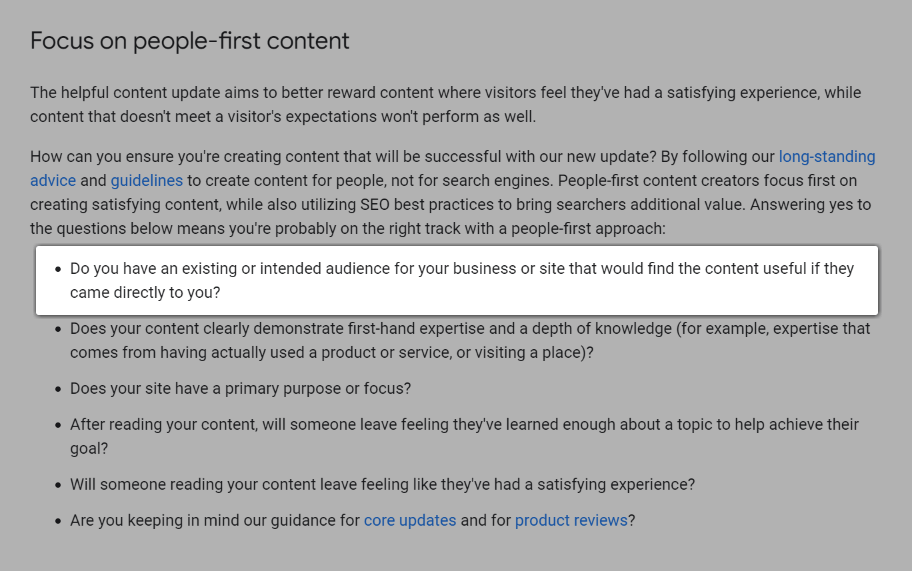Screen dimensions: 912x571
Task: Click the 'How can you ensure' sentence
Action: coord(340,157)
